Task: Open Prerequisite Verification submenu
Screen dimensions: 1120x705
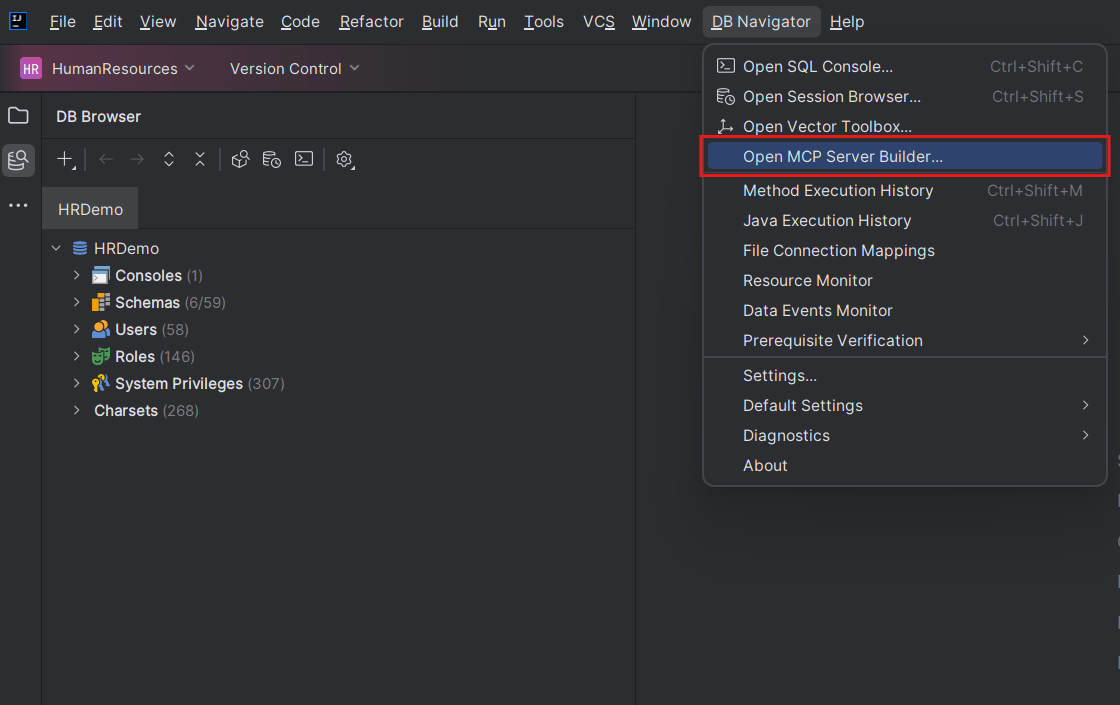Action: tap(904, 341)
